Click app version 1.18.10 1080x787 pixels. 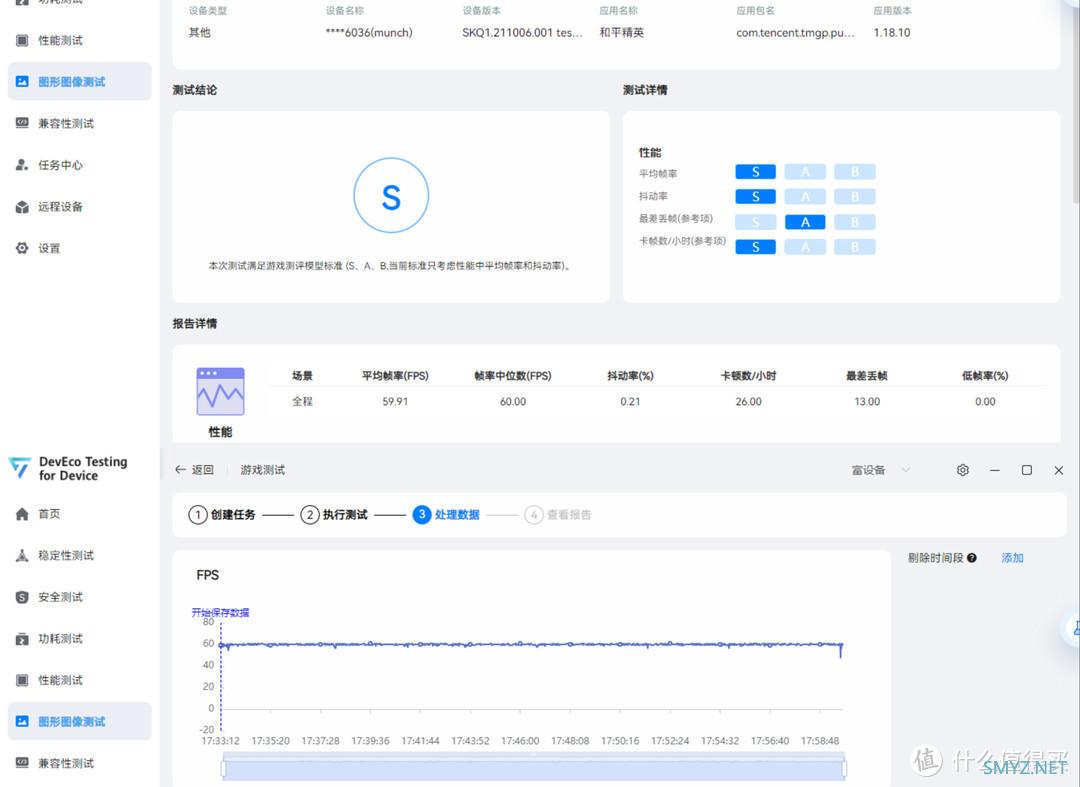892,32
